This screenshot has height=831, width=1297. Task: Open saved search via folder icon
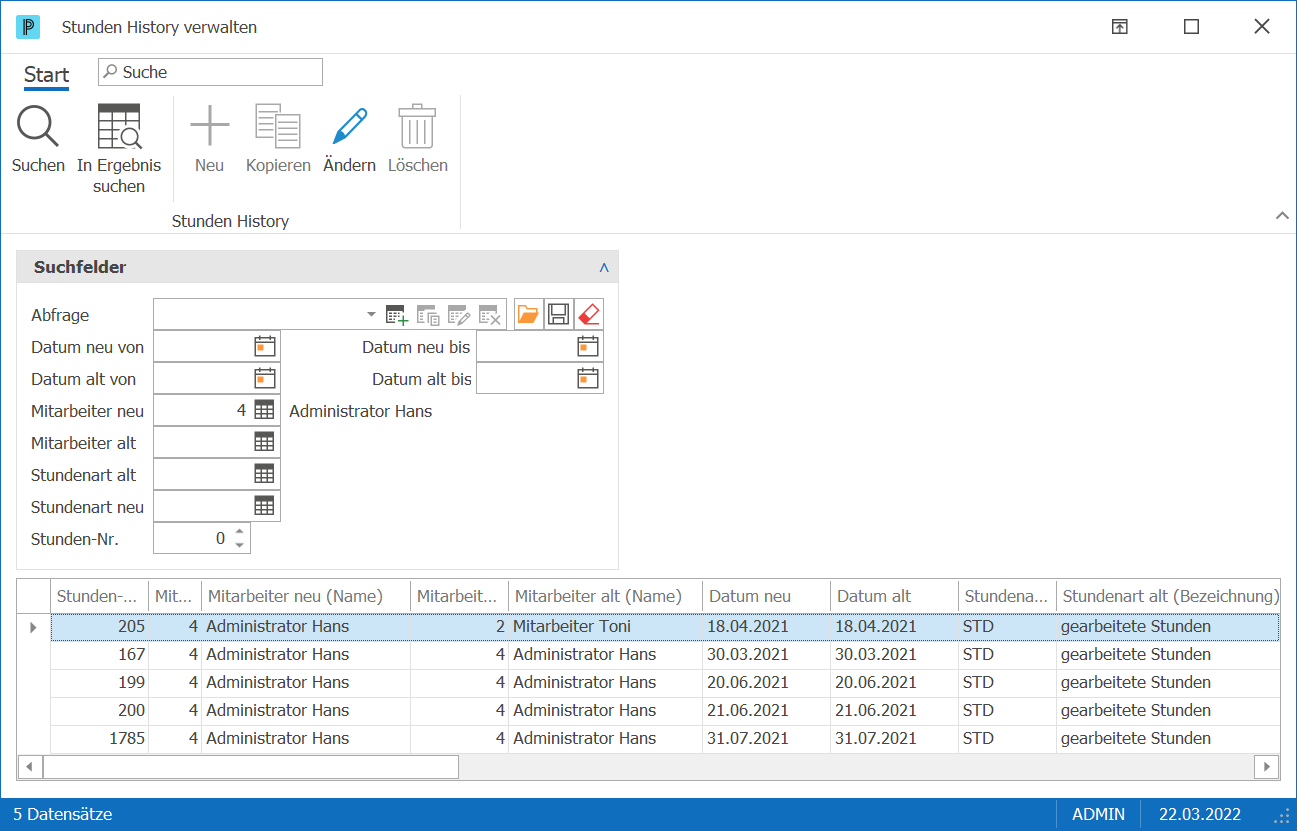[528, 315]
